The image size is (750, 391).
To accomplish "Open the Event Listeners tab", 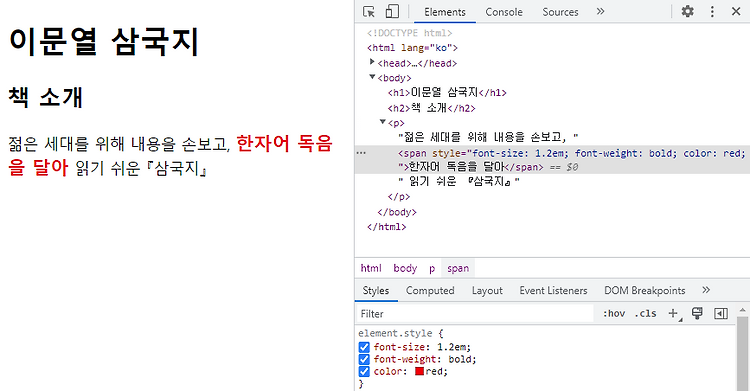I will click(x=553, y=290).
